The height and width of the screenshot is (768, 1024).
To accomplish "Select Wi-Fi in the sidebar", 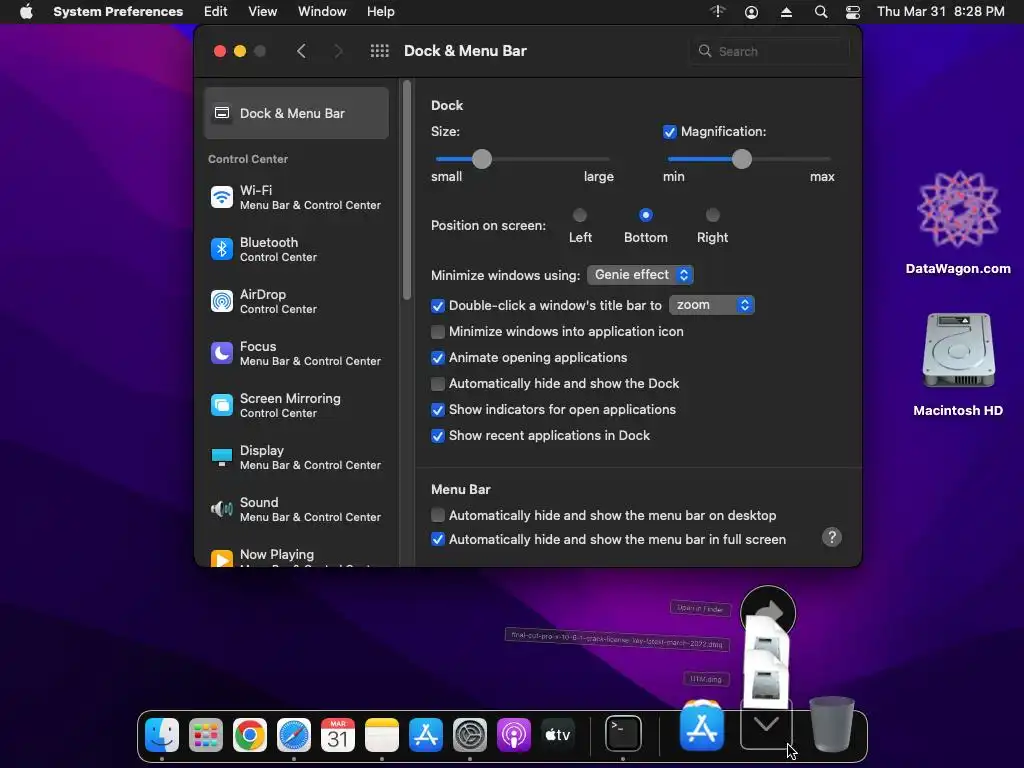I will (x=296, y=197).
